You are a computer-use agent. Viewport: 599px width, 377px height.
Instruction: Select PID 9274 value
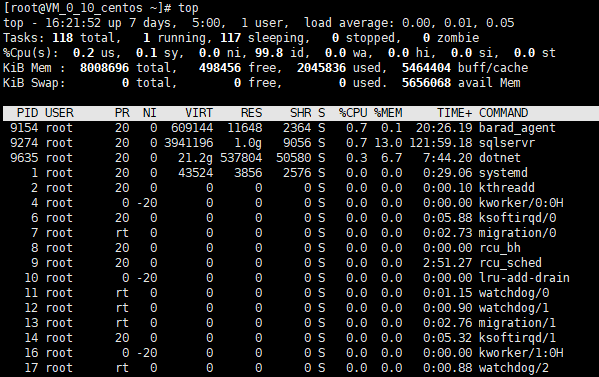[24, 143]
